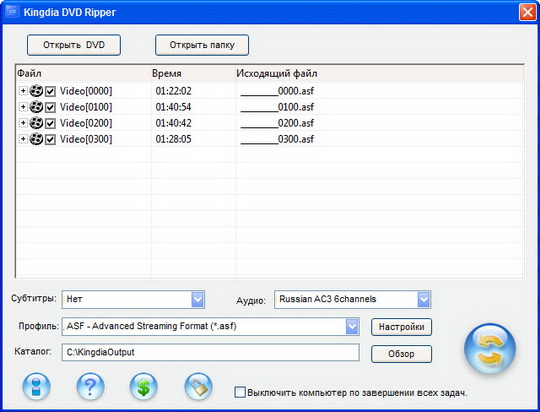Click the film reel icon for Video[0200]

pos(36,123)
